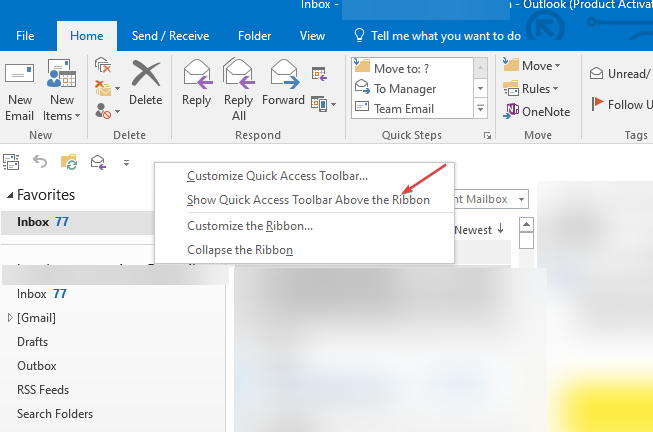Select Inbox under Favorites
Image resolution: width=653 pixels, height=432 pixels.
click(x=77, y=222)
